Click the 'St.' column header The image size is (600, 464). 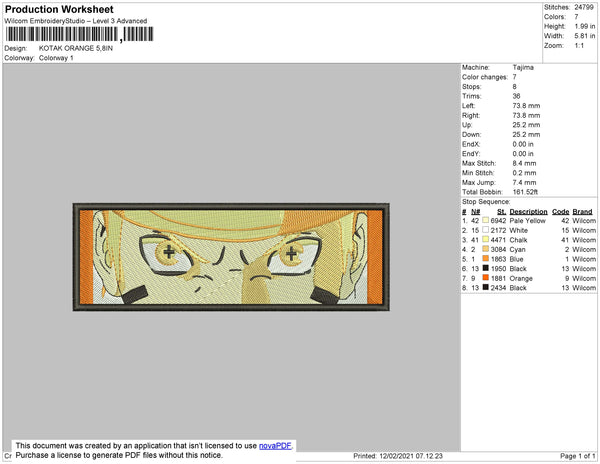501,212
